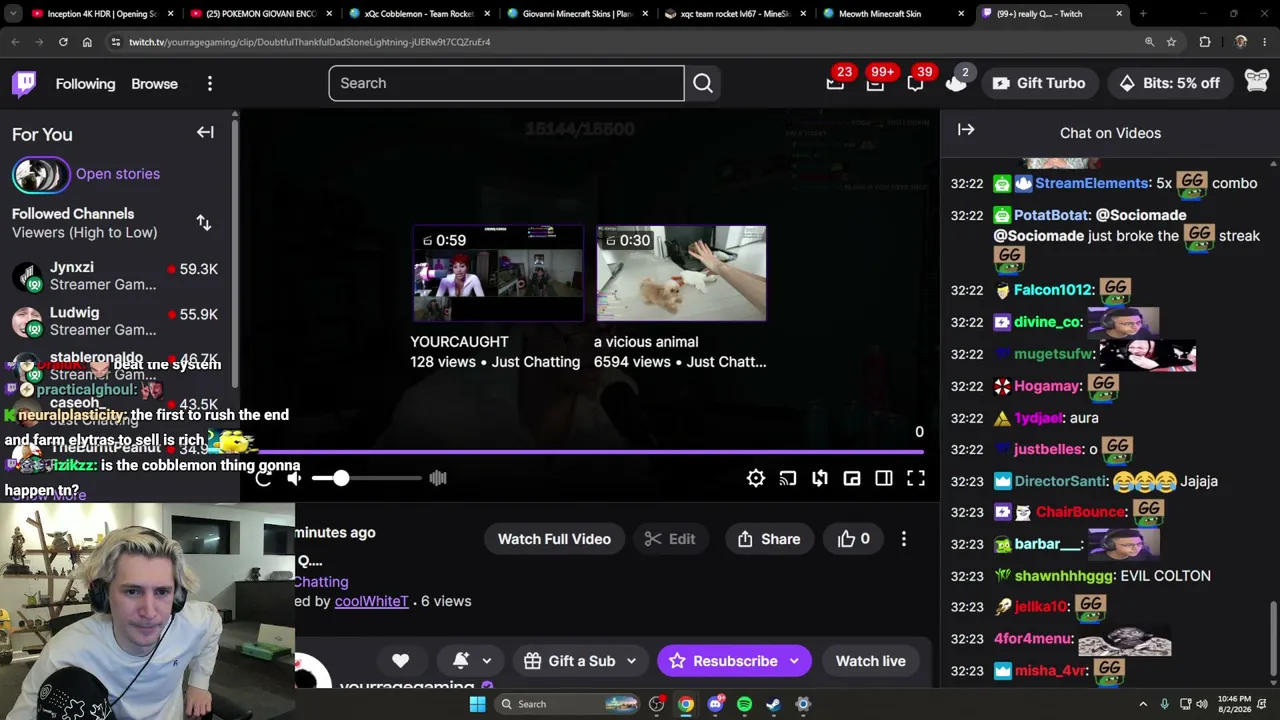This screenshot has width=1280, height=720.
Task: Go to the Twitch home logo
Action: 25,83
